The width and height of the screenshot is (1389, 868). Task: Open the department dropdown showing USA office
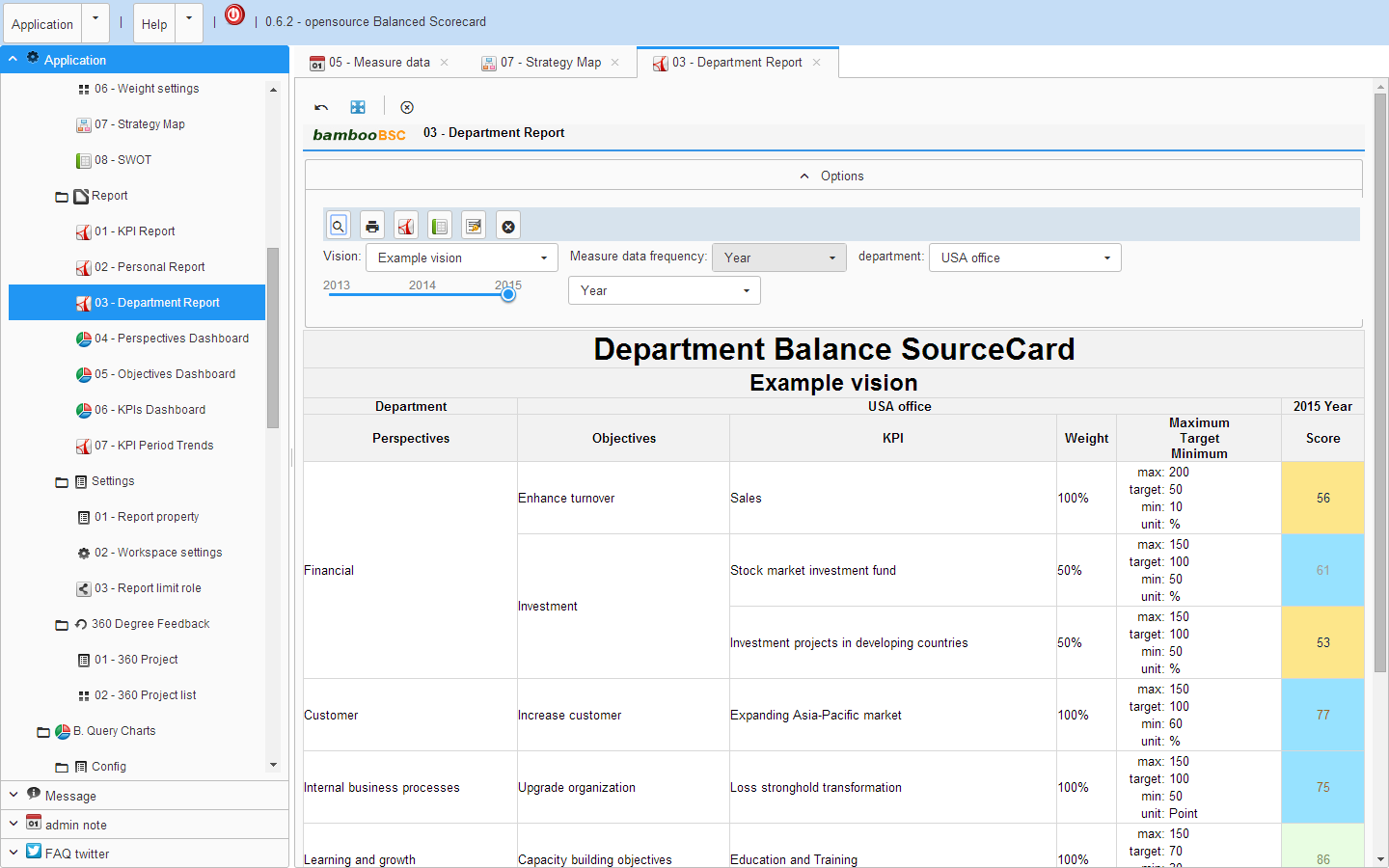pos(1024,258)
